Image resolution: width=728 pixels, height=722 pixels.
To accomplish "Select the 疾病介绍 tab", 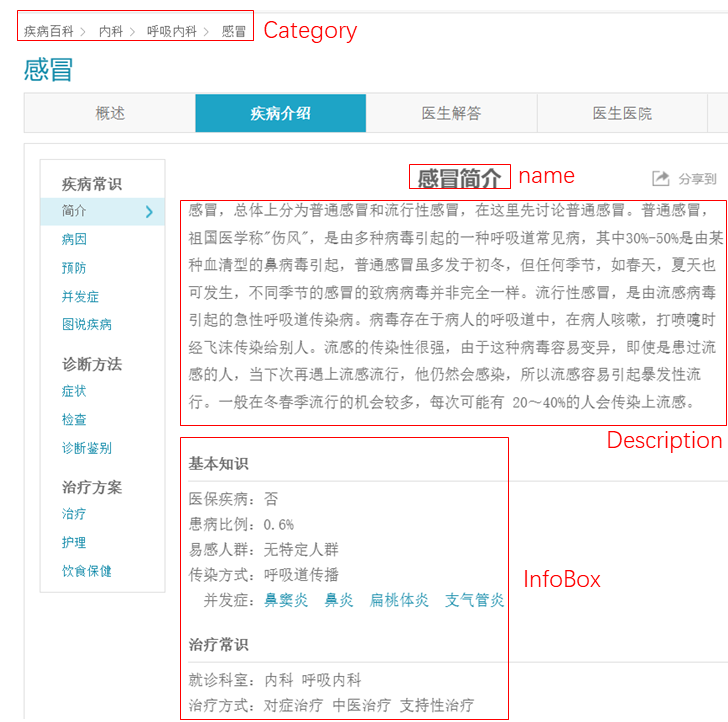I will 280,113.
